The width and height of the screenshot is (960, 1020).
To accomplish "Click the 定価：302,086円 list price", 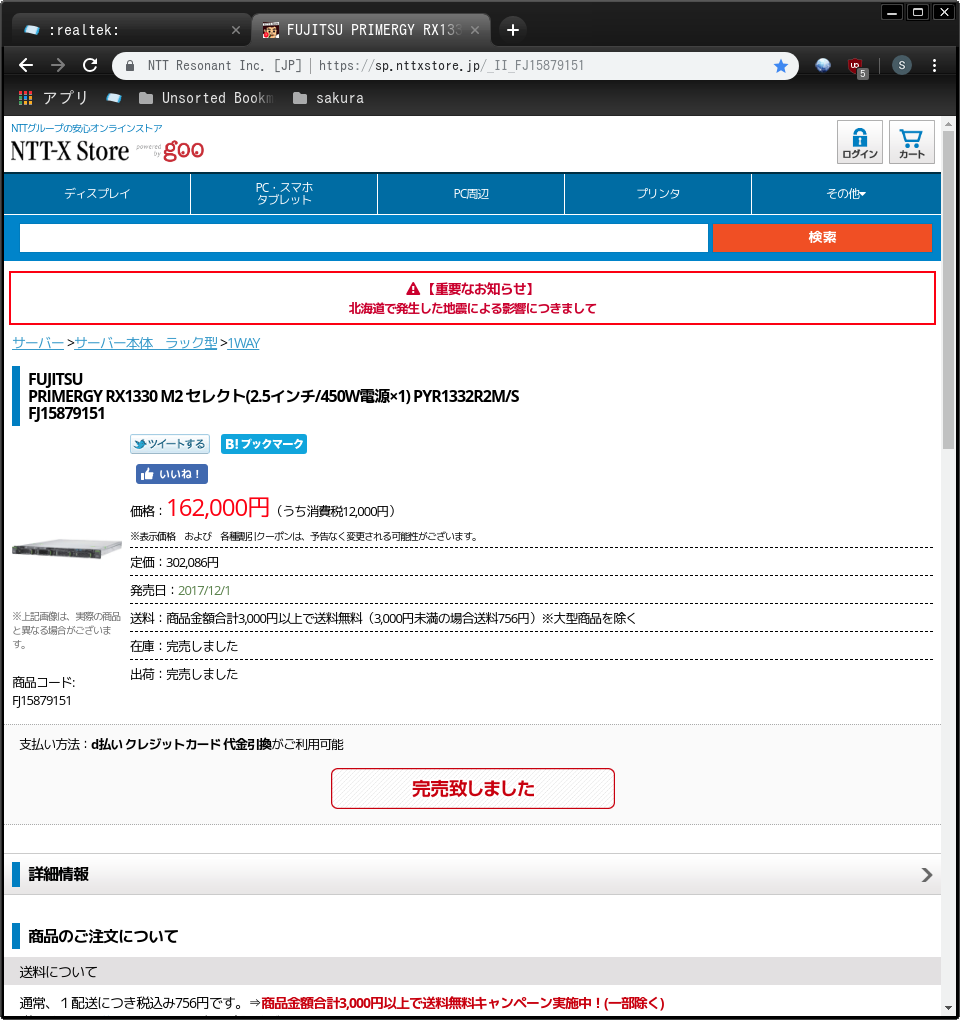I will (174, 563).
